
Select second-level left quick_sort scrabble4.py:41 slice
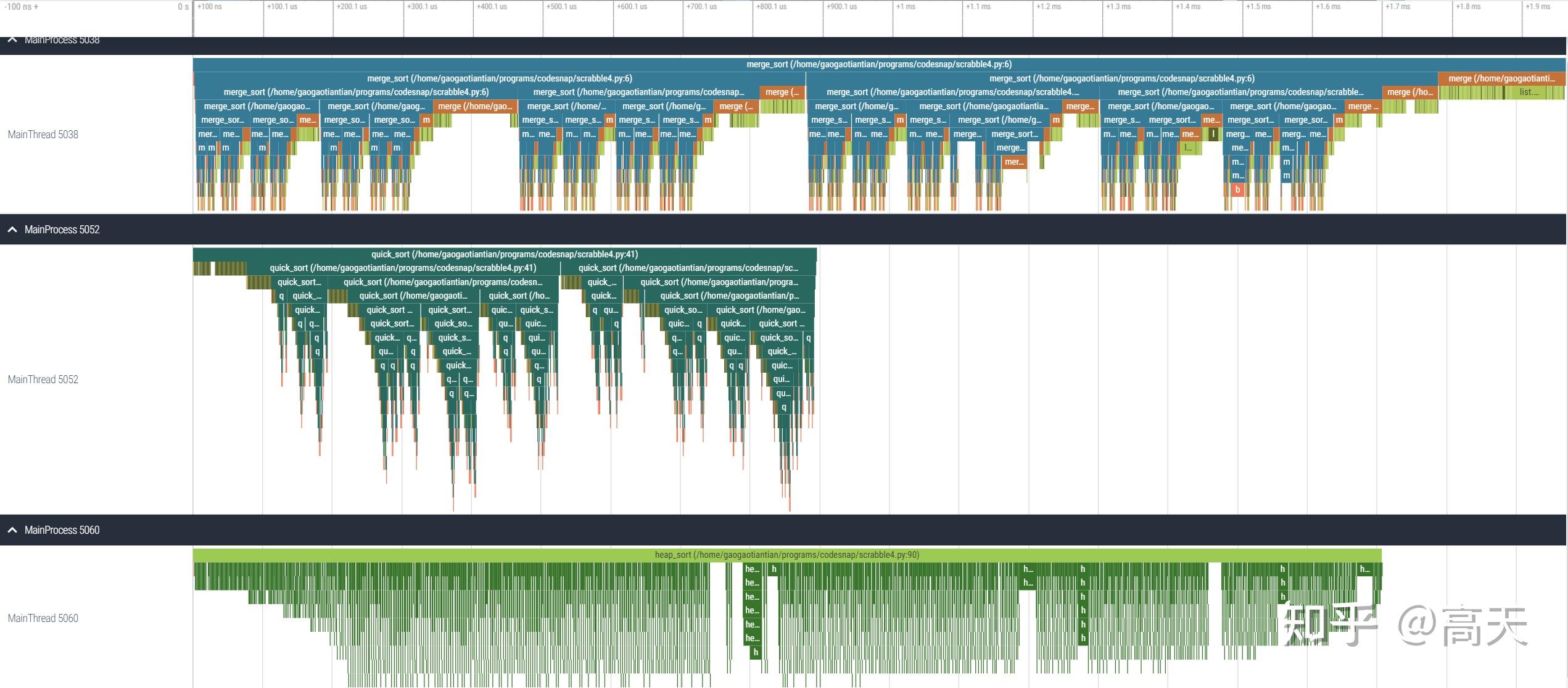[x=402, y=268]
